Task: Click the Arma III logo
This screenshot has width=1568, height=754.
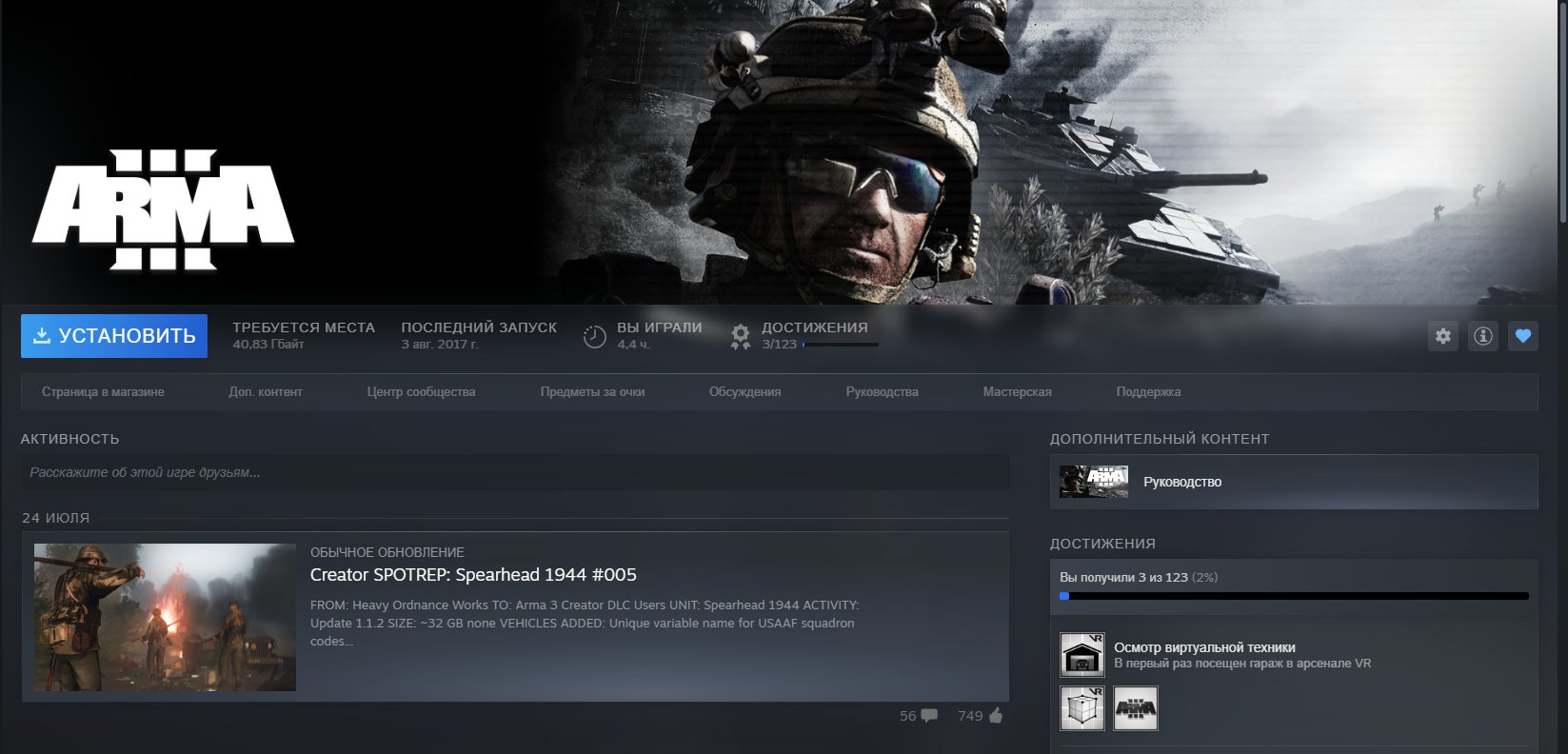Action: pyautogui.click(x=164, y=209)
